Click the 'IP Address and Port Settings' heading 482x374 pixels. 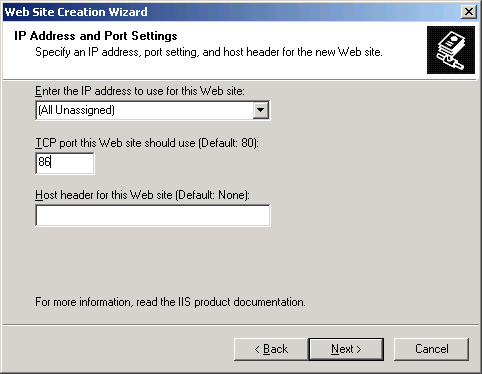(x=96, y=36)
